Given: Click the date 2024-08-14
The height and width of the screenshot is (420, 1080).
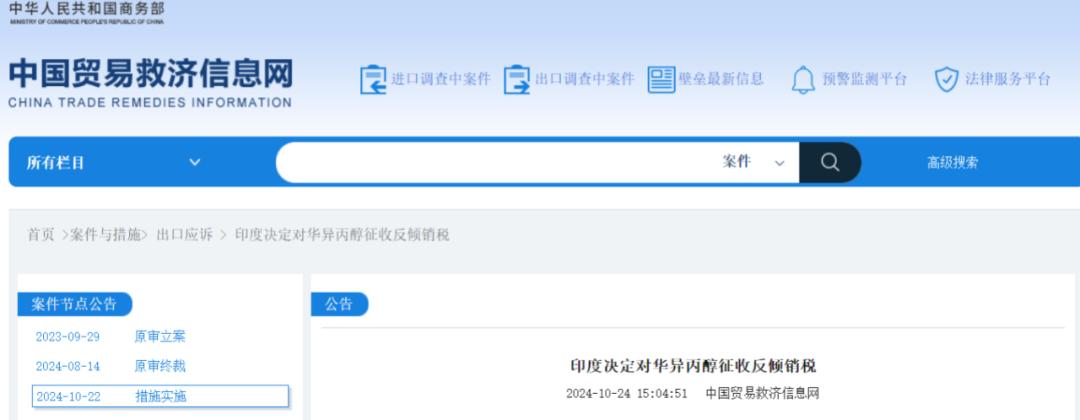Looking at the screenshot, I should point(68,366).
